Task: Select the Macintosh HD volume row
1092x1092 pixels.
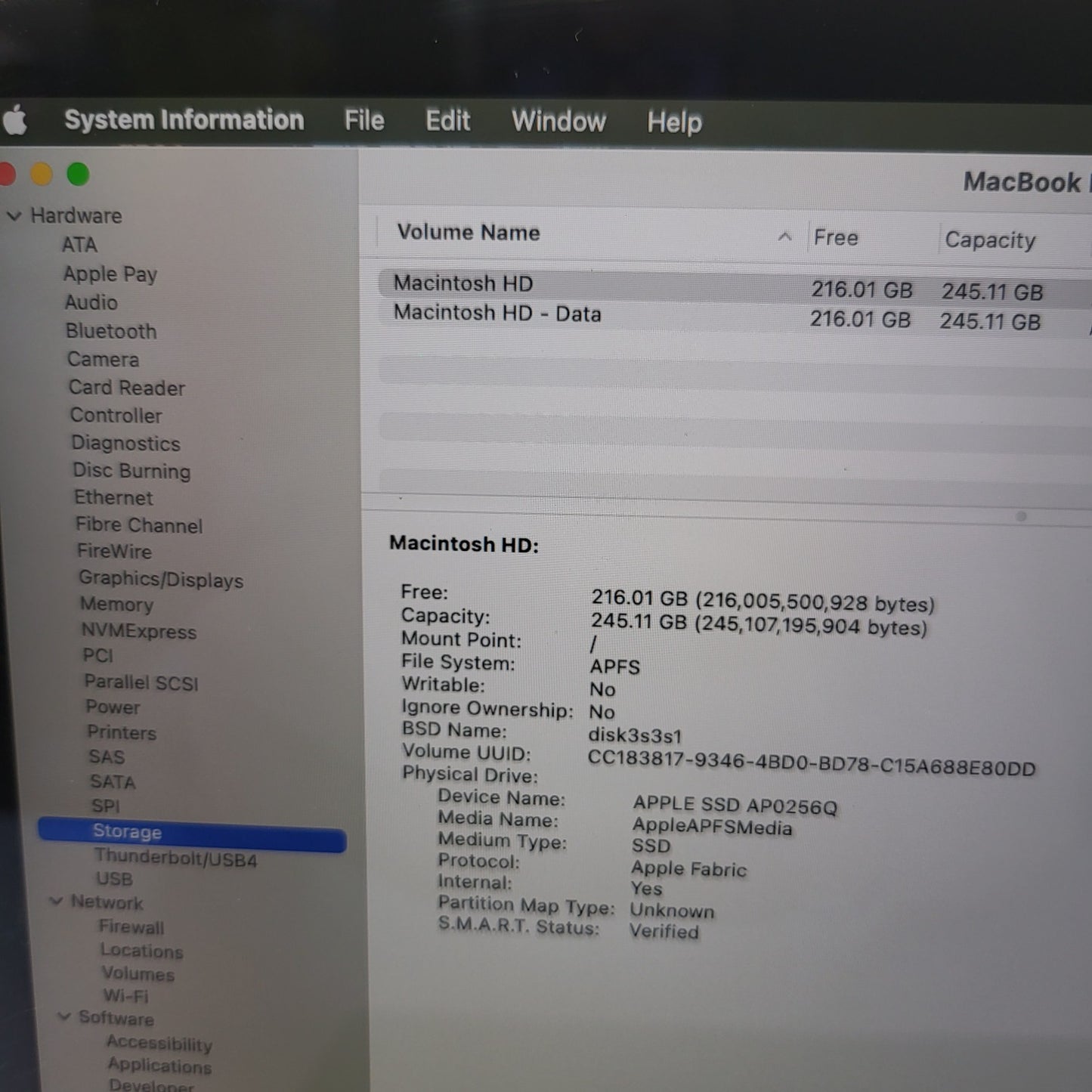Action: point(735,287)
